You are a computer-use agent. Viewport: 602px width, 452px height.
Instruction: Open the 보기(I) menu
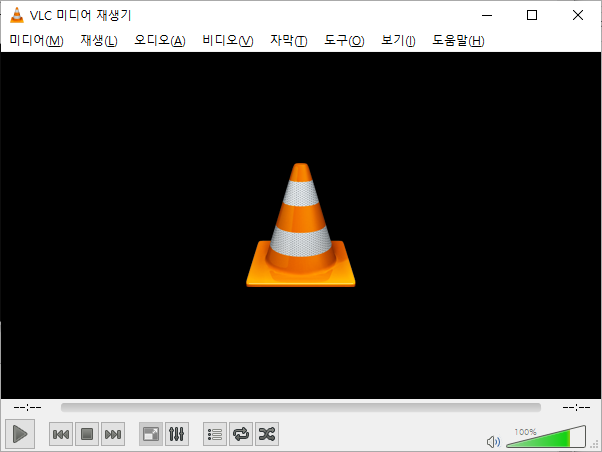pos(398,40)
